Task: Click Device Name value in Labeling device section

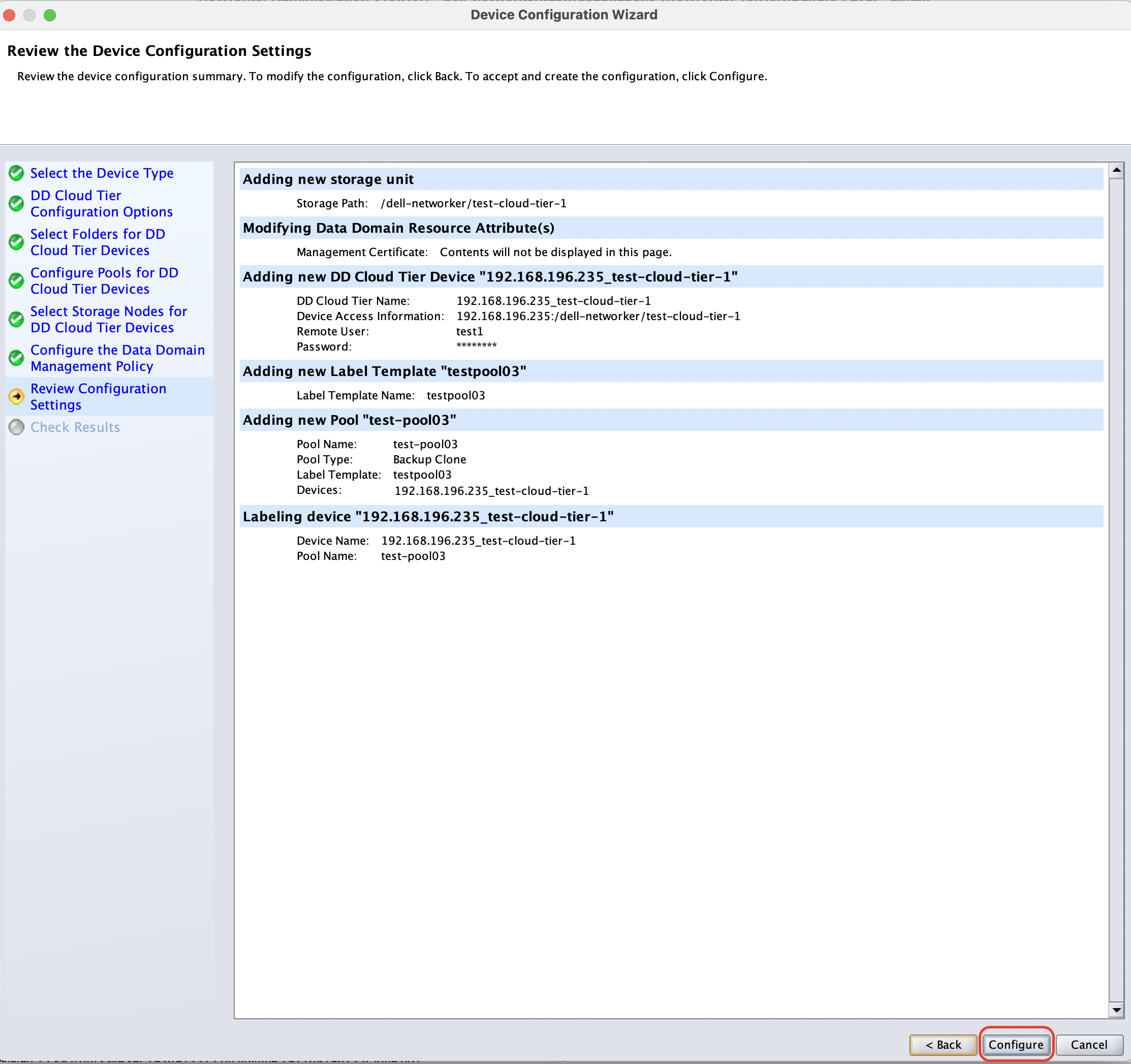Action: (479, 541)
